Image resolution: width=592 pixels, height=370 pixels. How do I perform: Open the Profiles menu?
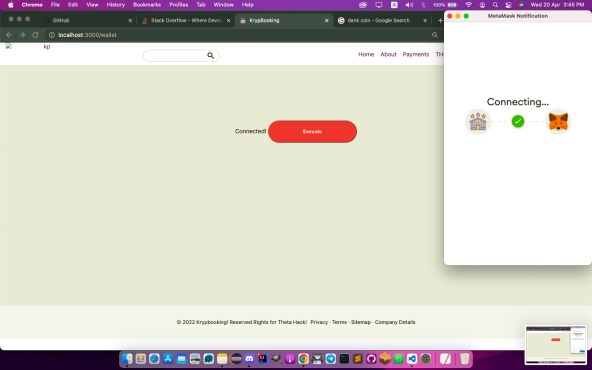point(179,5)
